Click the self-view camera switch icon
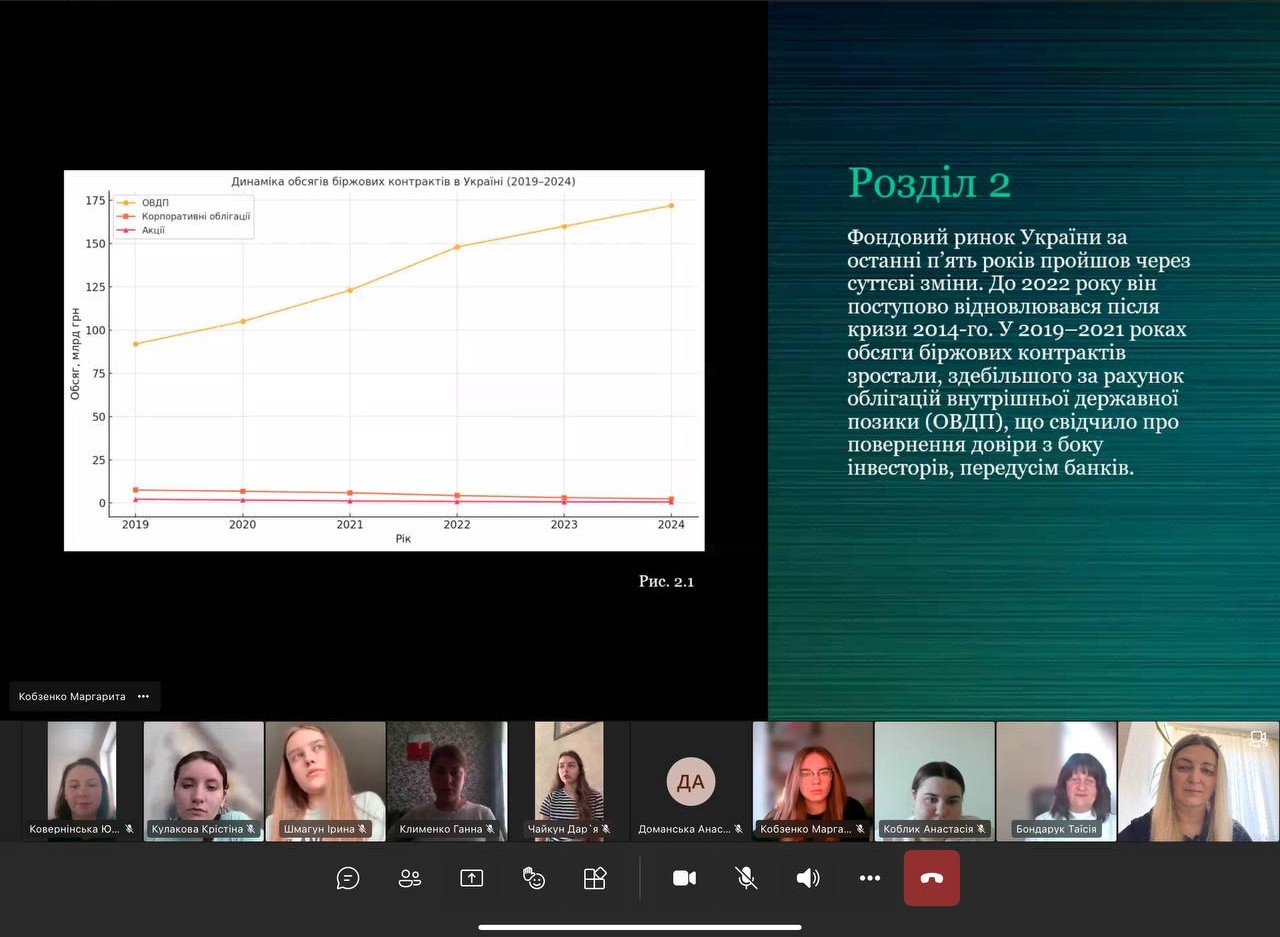Screen dimensions: 1280x937 click(x=1258, y=739)
